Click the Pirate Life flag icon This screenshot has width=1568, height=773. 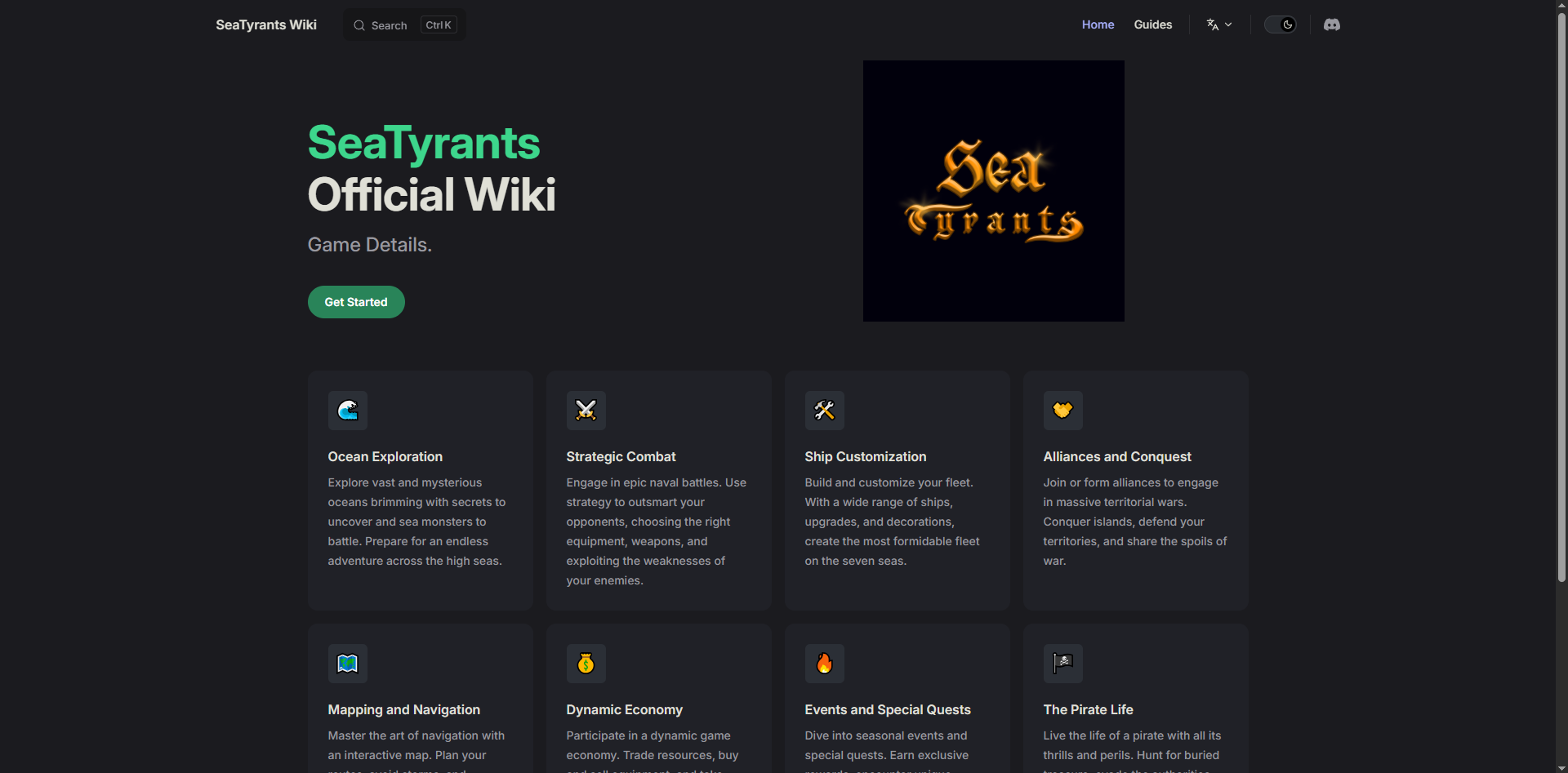[x=1063, y=664]
